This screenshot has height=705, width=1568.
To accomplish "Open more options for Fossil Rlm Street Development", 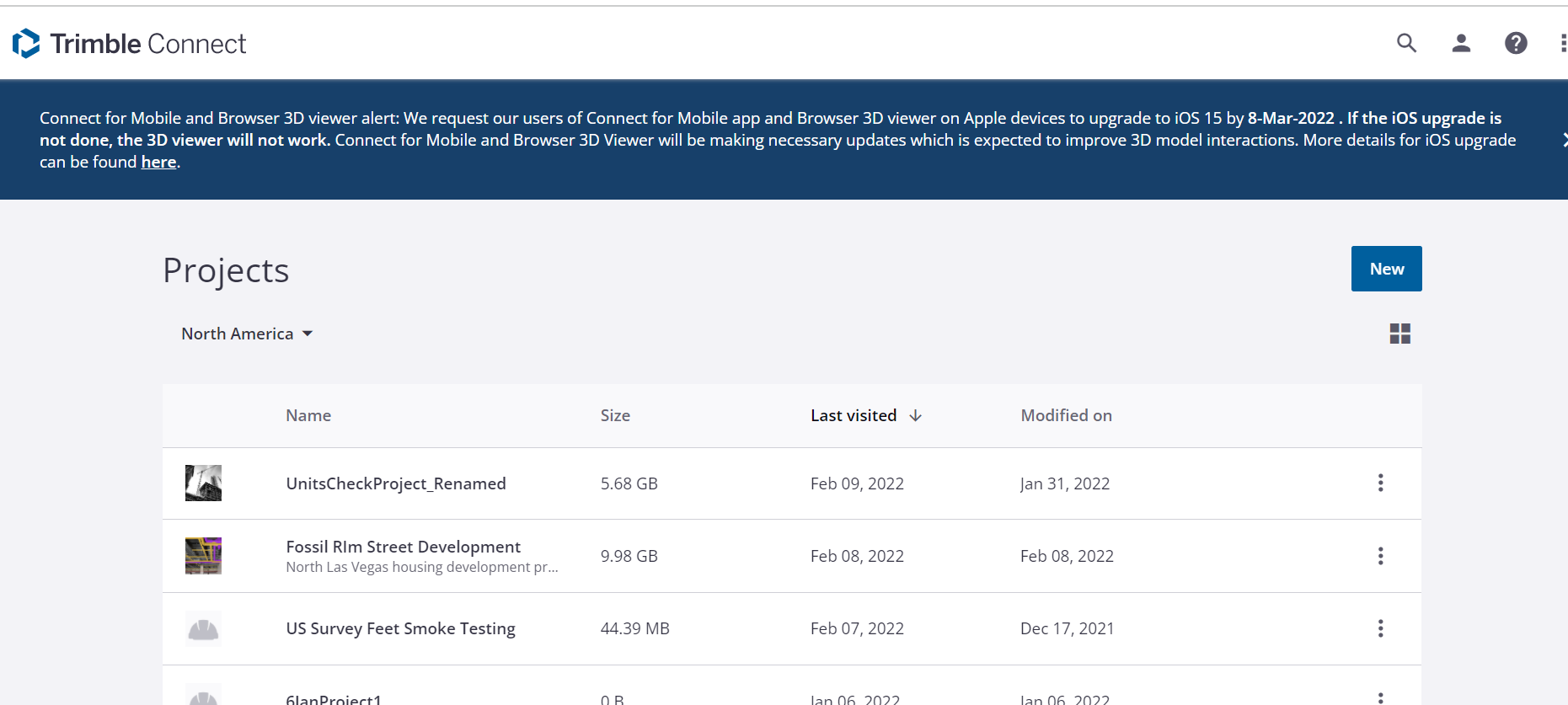I will coord(1380,556).
